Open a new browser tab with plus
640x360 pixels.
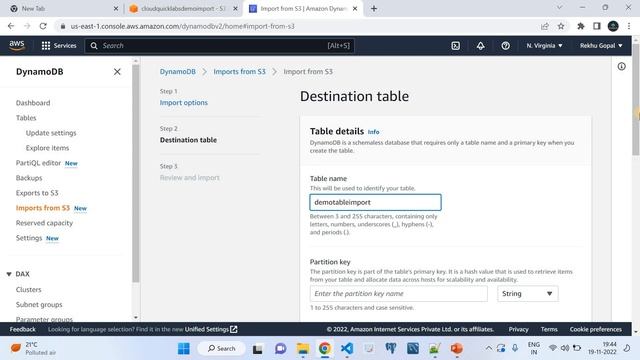point(374,9)
